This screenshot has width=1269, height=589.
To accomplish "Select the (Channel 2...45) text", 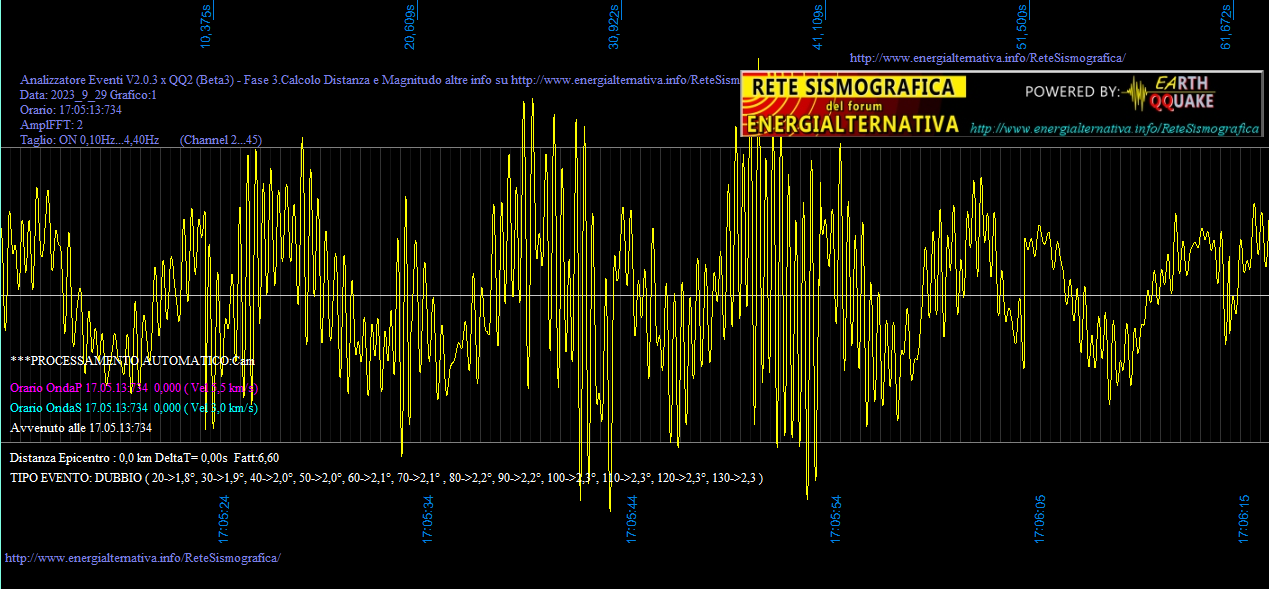I will 221,140.
